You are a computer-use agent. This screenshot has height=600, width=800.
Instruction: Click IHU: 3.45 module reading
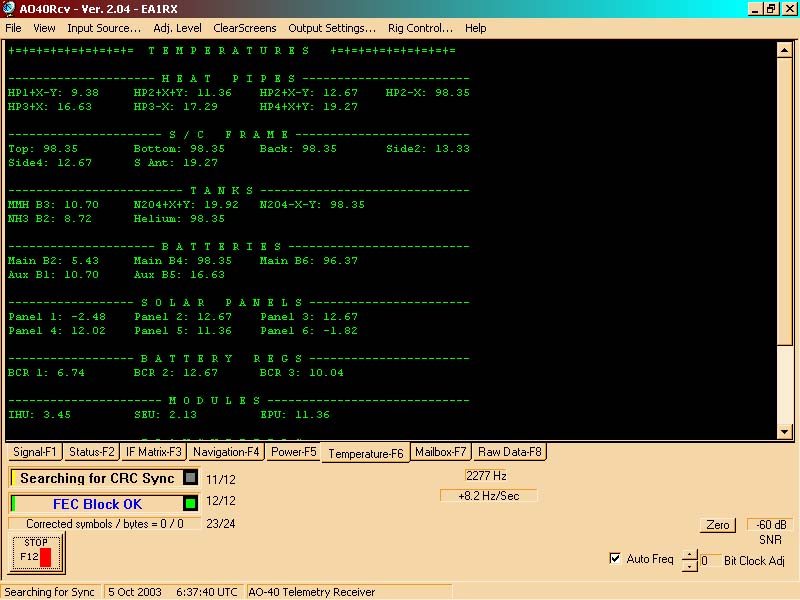(39, 414)
